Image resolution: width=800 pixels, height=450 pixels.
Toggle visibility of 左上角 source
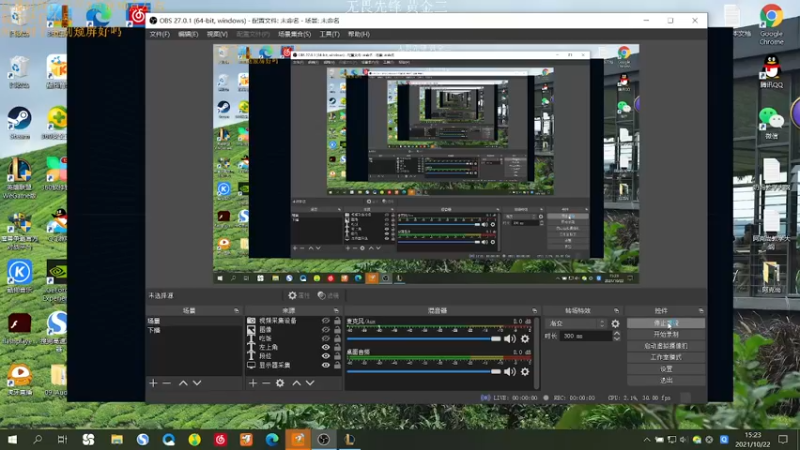[326, 347]
